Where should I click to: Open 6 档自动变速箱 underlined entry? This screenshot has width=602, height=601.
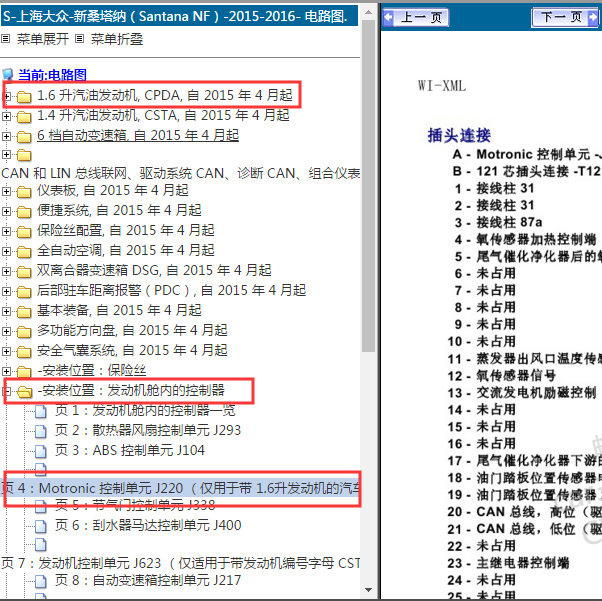click(x=138, y=136)
